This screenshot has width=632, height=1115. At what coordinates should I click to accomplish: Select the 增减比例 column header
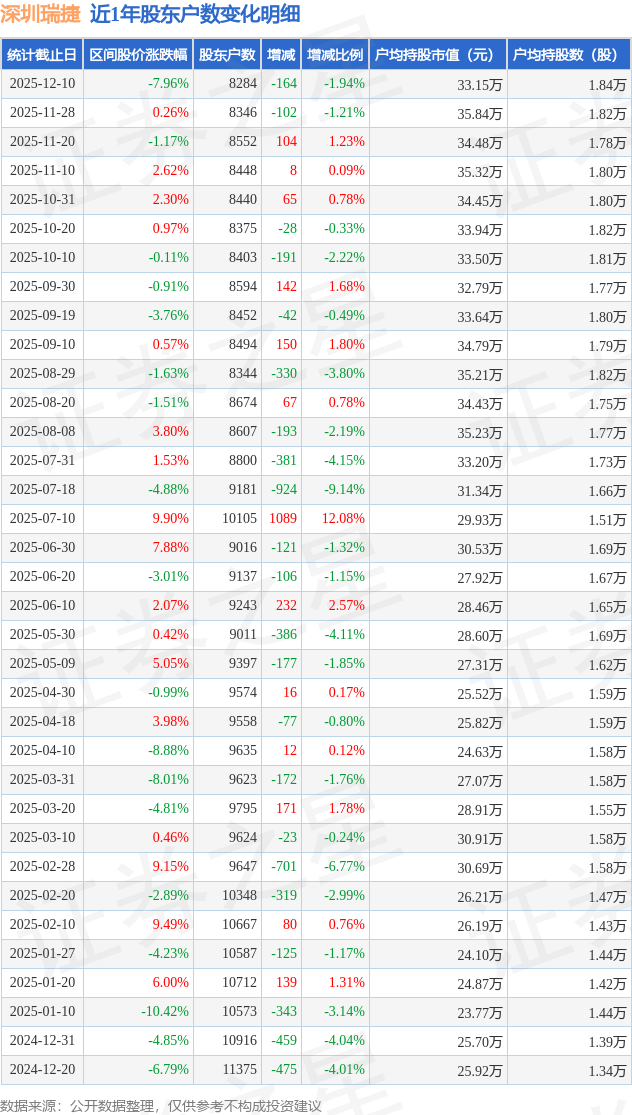tap(335, 55)
